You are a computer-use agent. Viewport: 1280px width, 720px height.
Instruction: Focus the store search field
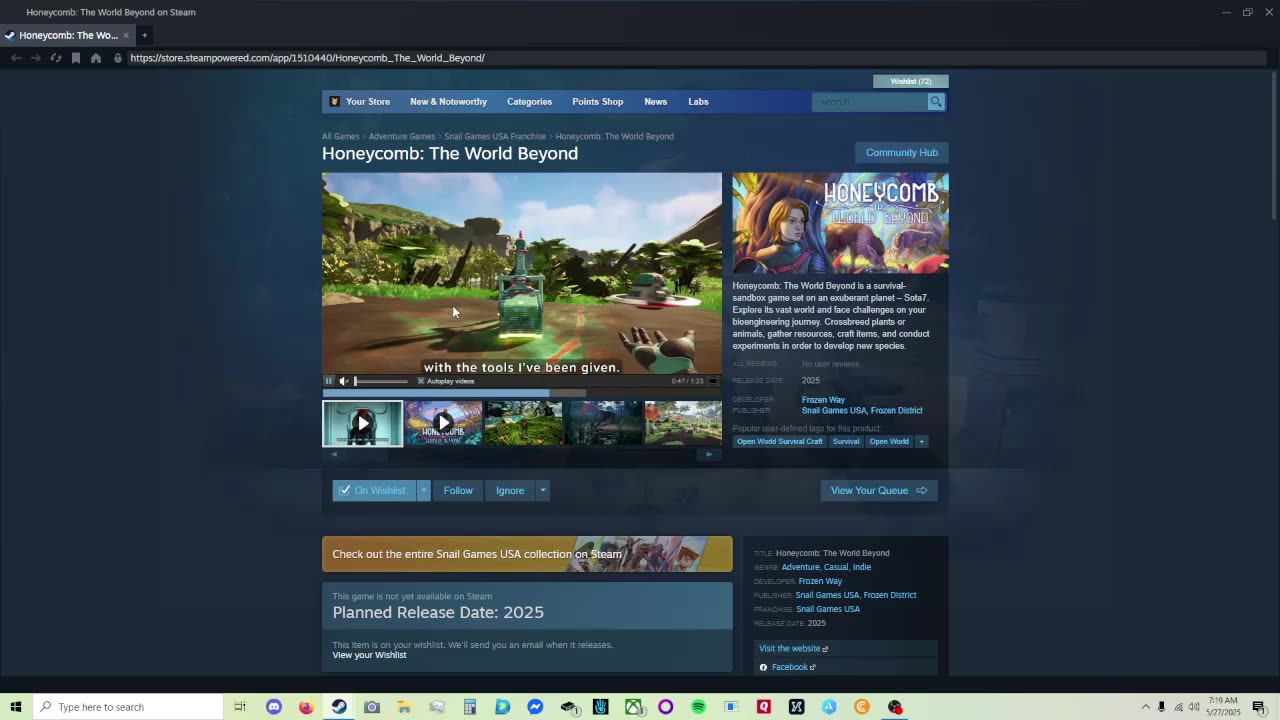869,102
